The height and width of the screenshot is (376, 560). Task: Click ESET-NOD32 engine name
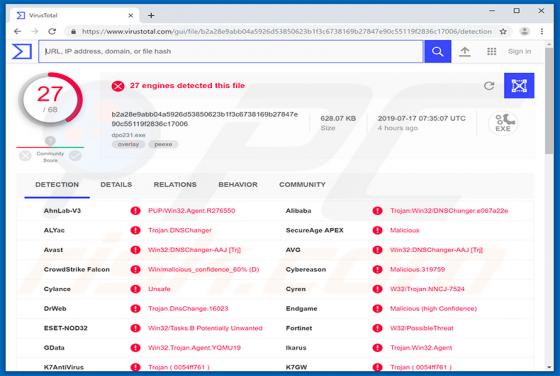click(65, 328)
